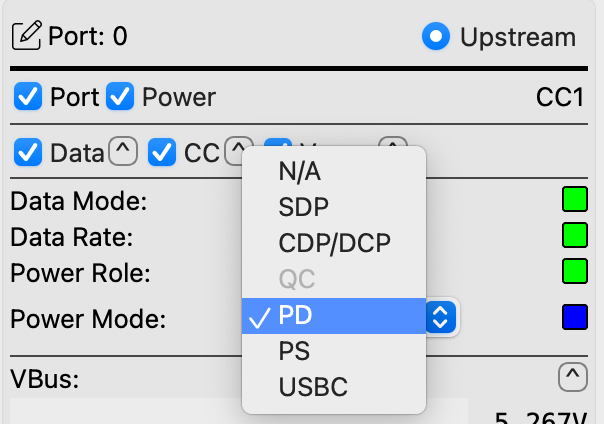Select the Upstream radio button
The image size is (604, 424).
pos(436,37)
